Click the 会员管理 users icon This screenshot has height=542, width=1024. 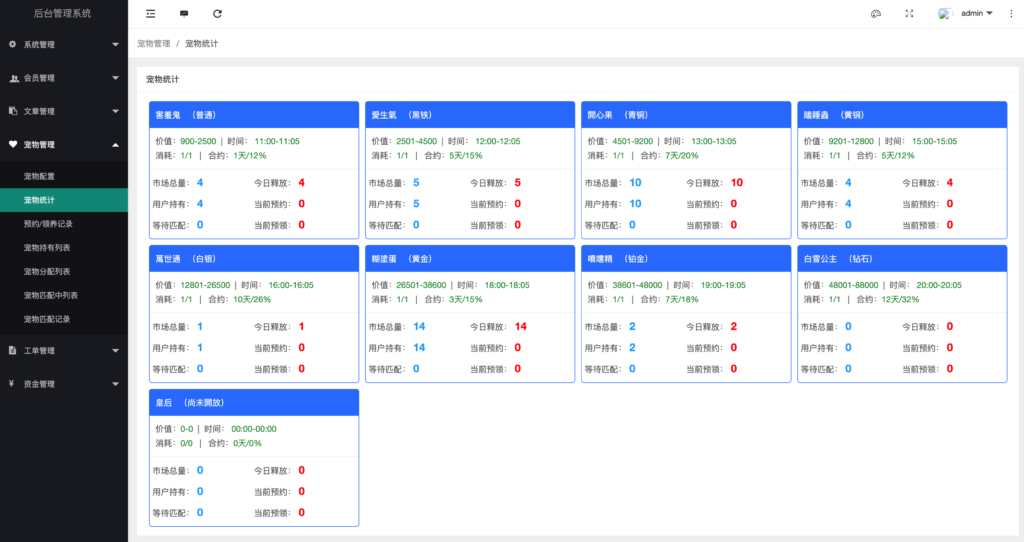coord(14,78)
